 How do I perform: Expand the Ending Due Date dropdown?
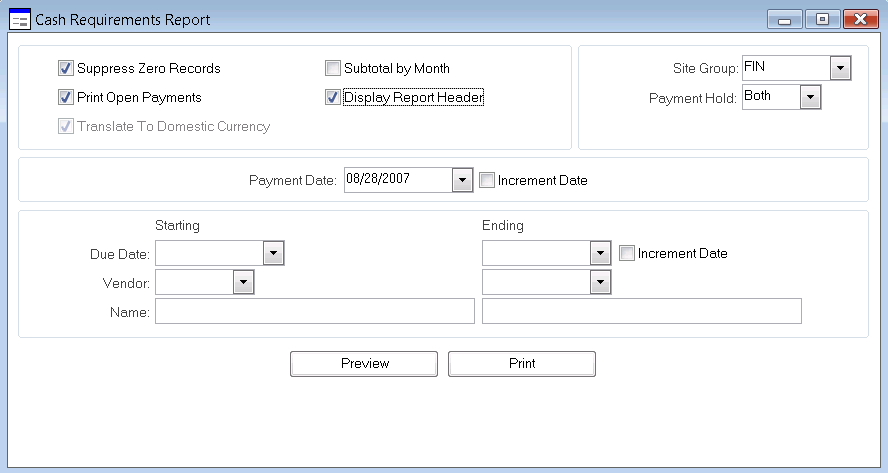(x=600, y=254)
